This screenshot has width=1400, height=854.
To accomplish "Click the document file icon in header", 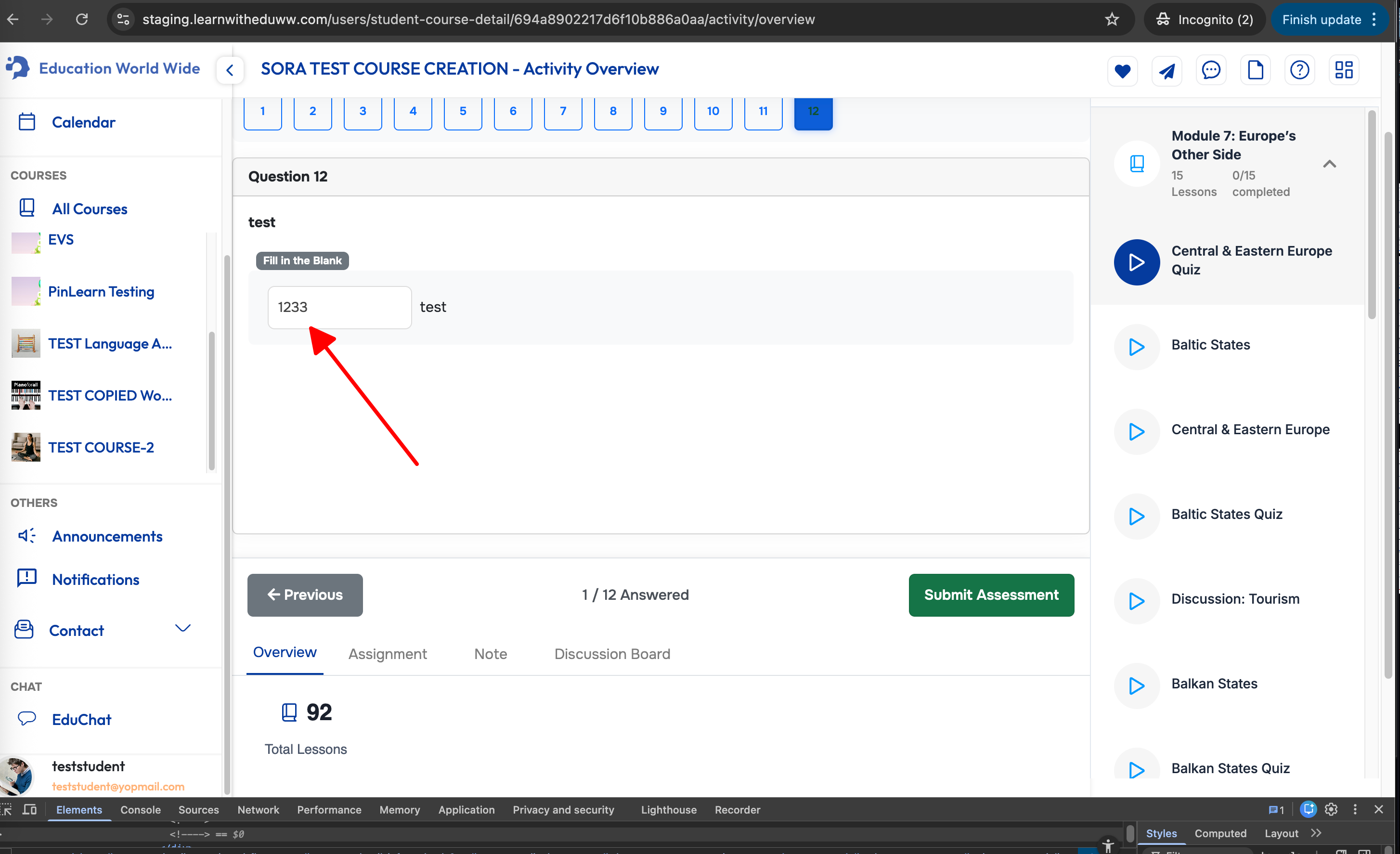I will (1255, 70).
